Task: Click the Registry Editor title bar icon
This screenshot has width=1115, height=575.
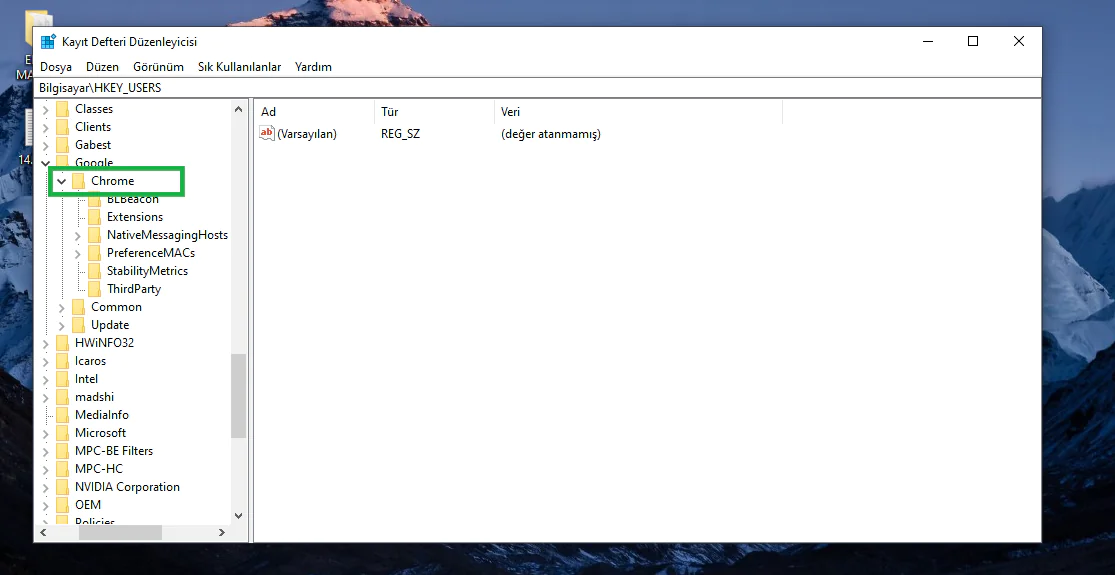Action: click(x=48, y=42)
